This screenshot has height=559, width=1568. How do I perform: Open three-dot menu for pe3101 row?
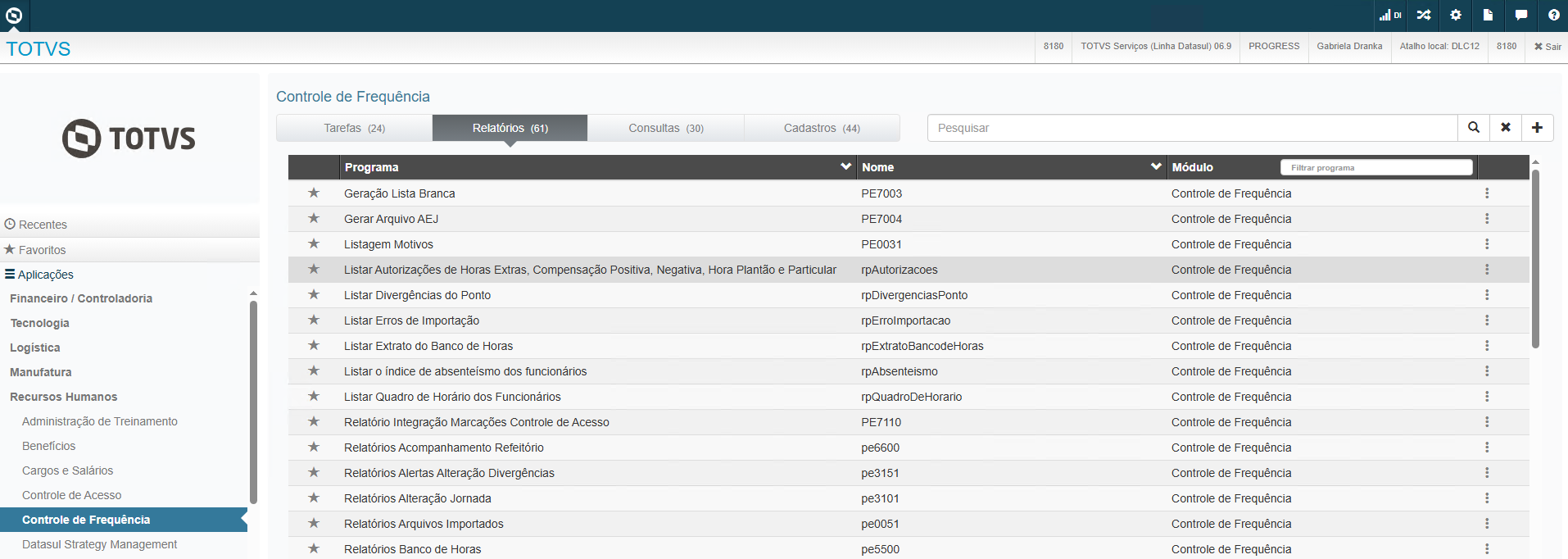1487,498
